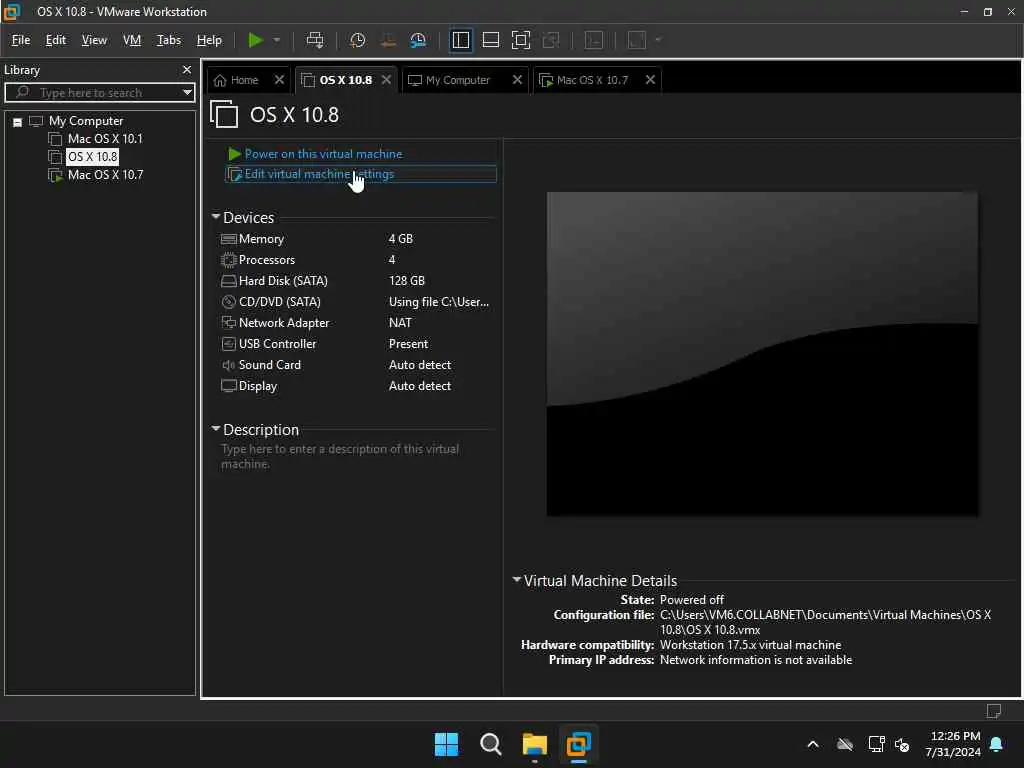This screenshot has height=768, width=1024.
Task: Collapse the Description section
Action: [x=216, y=429]
